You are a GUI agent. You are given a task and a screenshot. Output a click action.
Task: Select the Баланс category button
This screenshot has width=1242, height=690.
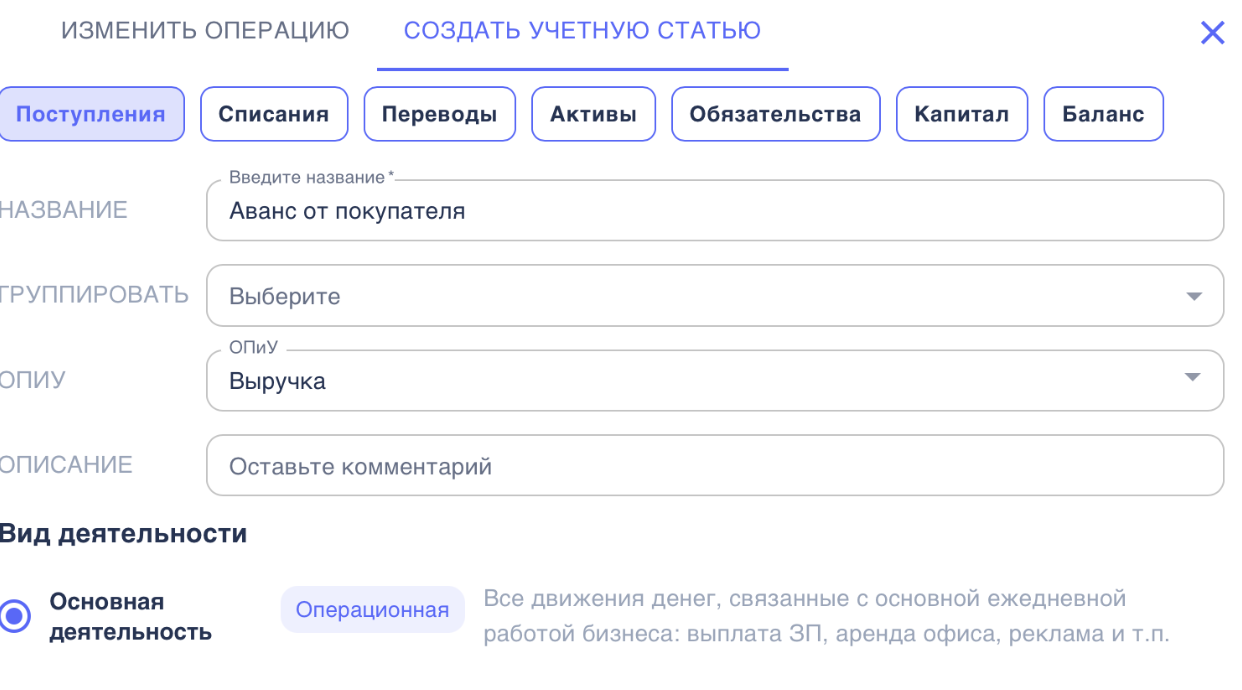pyautogui.click(x=1103, y=113)
